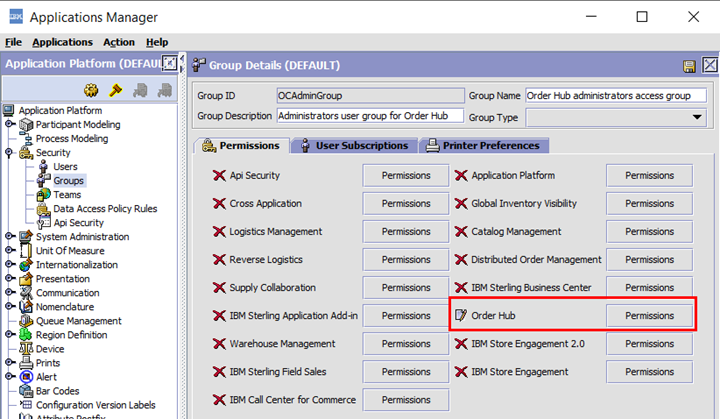Open the Action menu
Viewport: 720px width, 419px height.
119,42
